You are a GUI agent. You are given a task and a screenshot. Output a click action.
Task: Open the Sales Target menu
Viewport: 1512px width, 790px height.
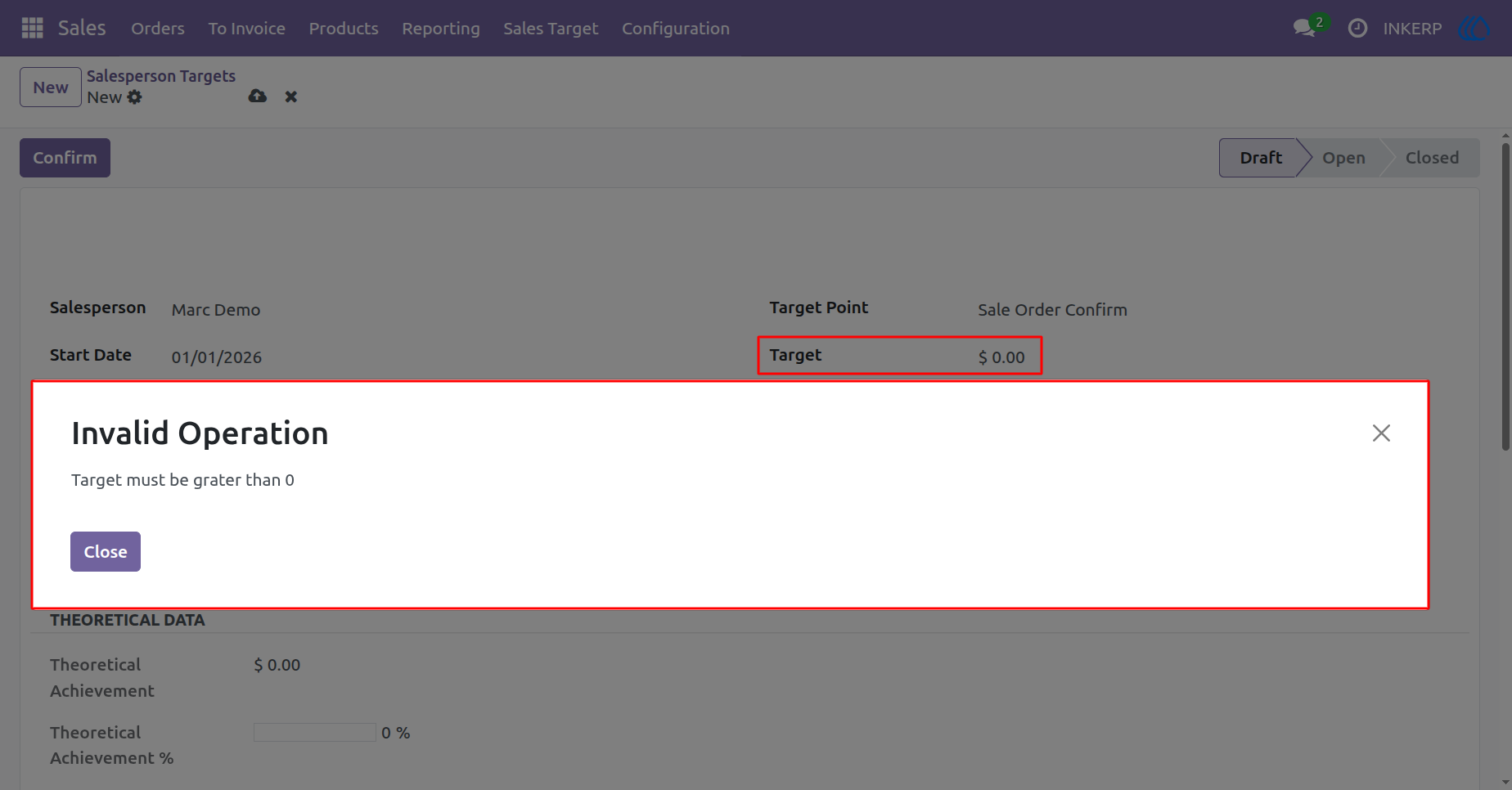551,29
